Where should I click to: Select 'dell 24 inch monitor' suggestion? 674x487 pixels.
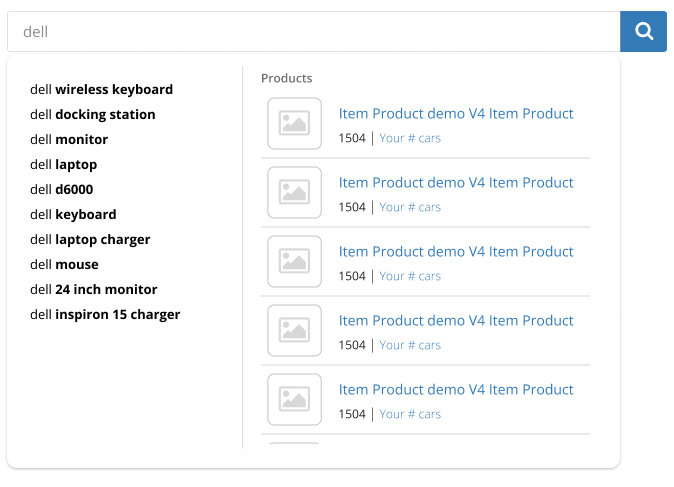[94, 289]
